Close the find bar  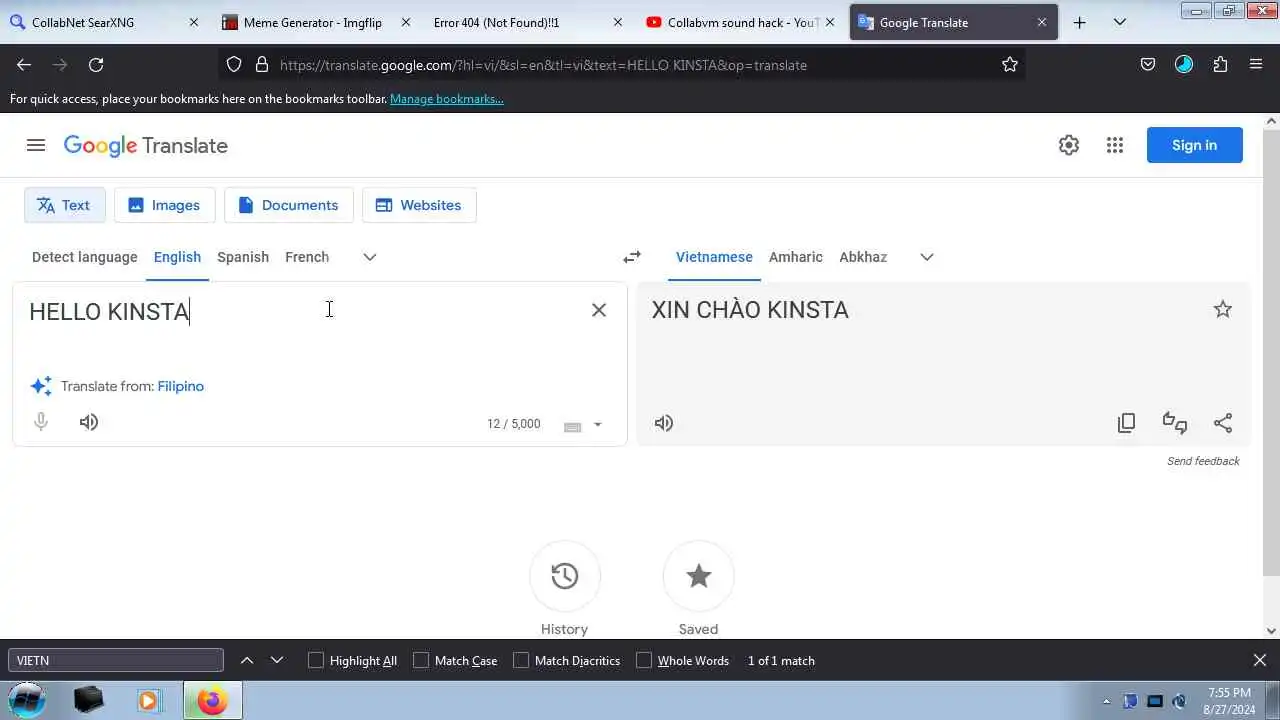tap(1260, 660)
